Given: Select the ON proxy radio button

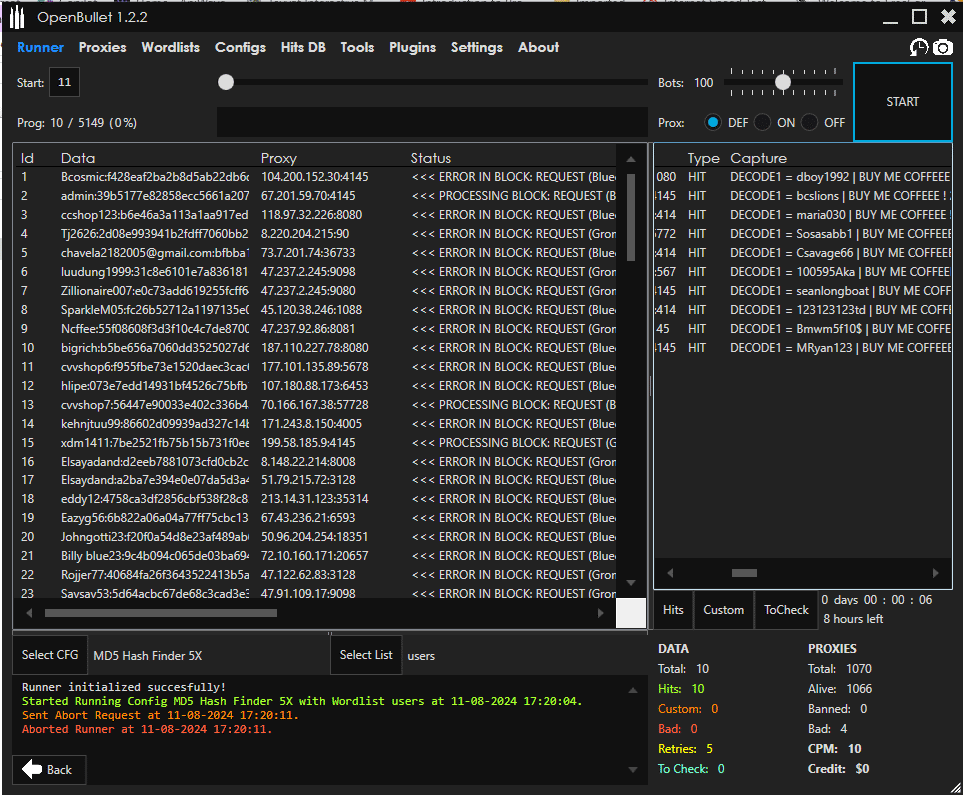Looking at the screenshot, I should (x=763, y=122).
